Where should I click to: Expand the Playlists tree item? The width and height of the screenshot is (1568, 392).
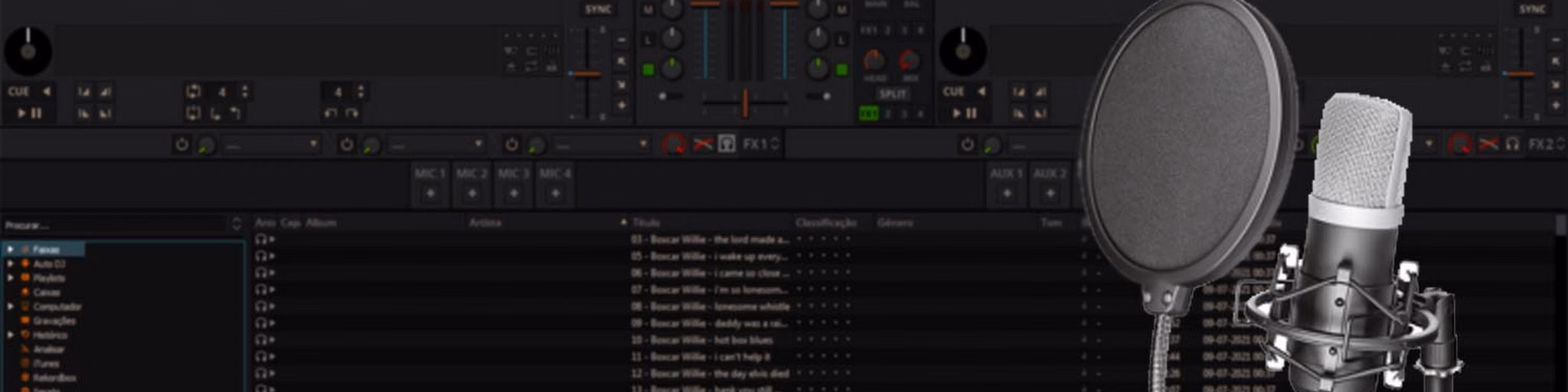click(x=10, y=278)
